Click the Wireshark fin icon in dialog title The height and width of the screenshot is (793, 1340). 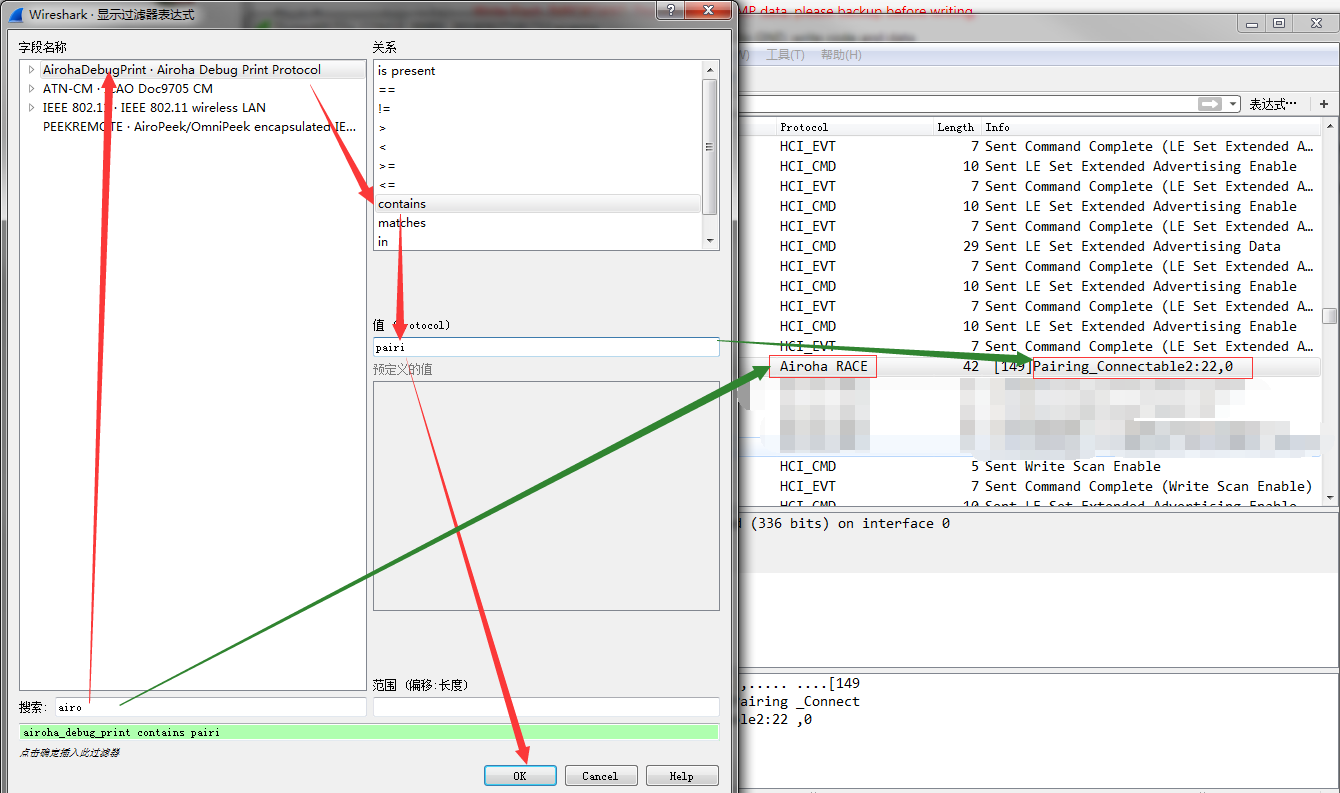click(x=16, y=15)
